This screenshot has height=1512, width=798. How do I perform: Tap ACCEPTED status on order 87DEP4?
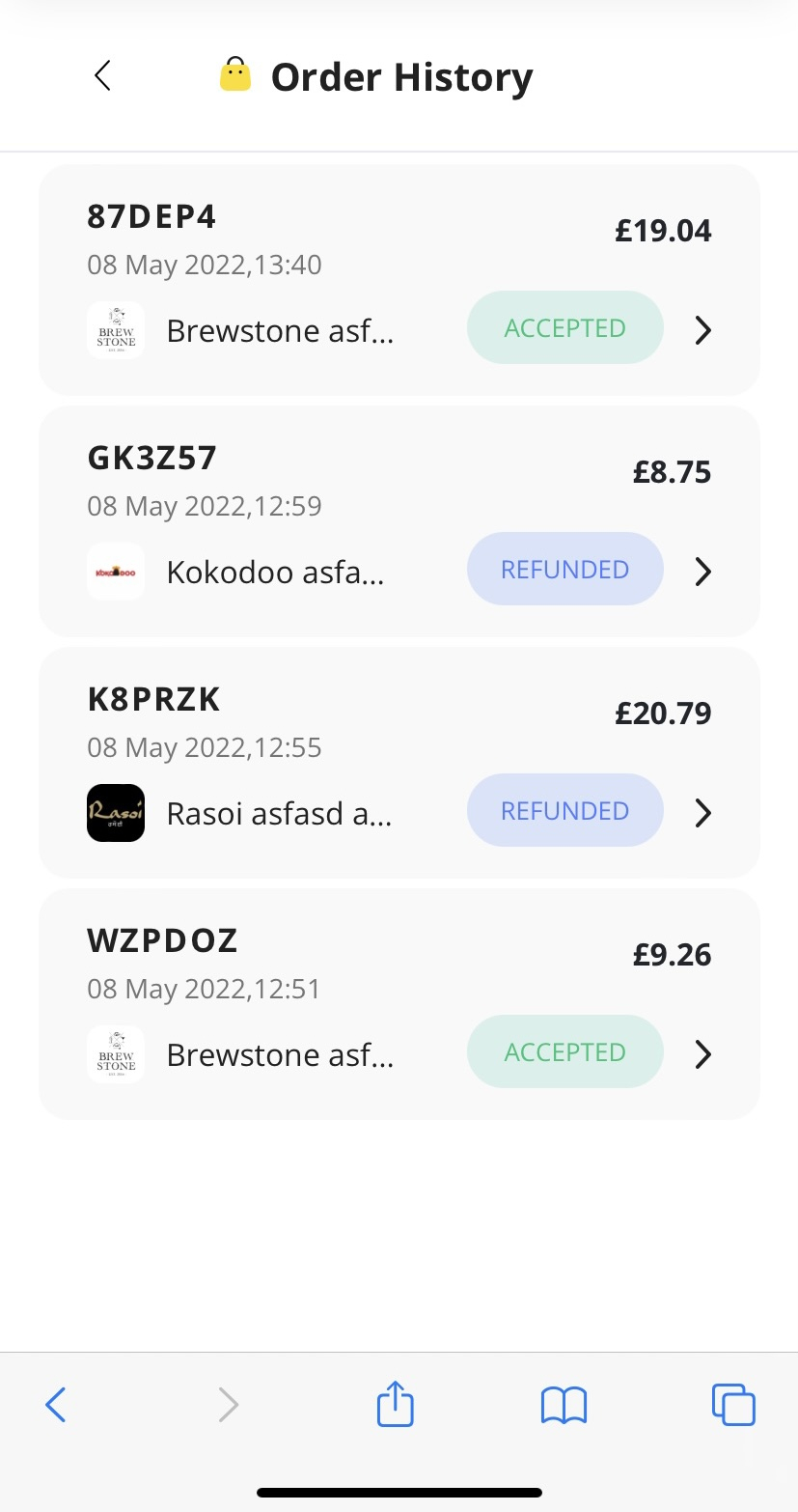click(x=564, y=328)
